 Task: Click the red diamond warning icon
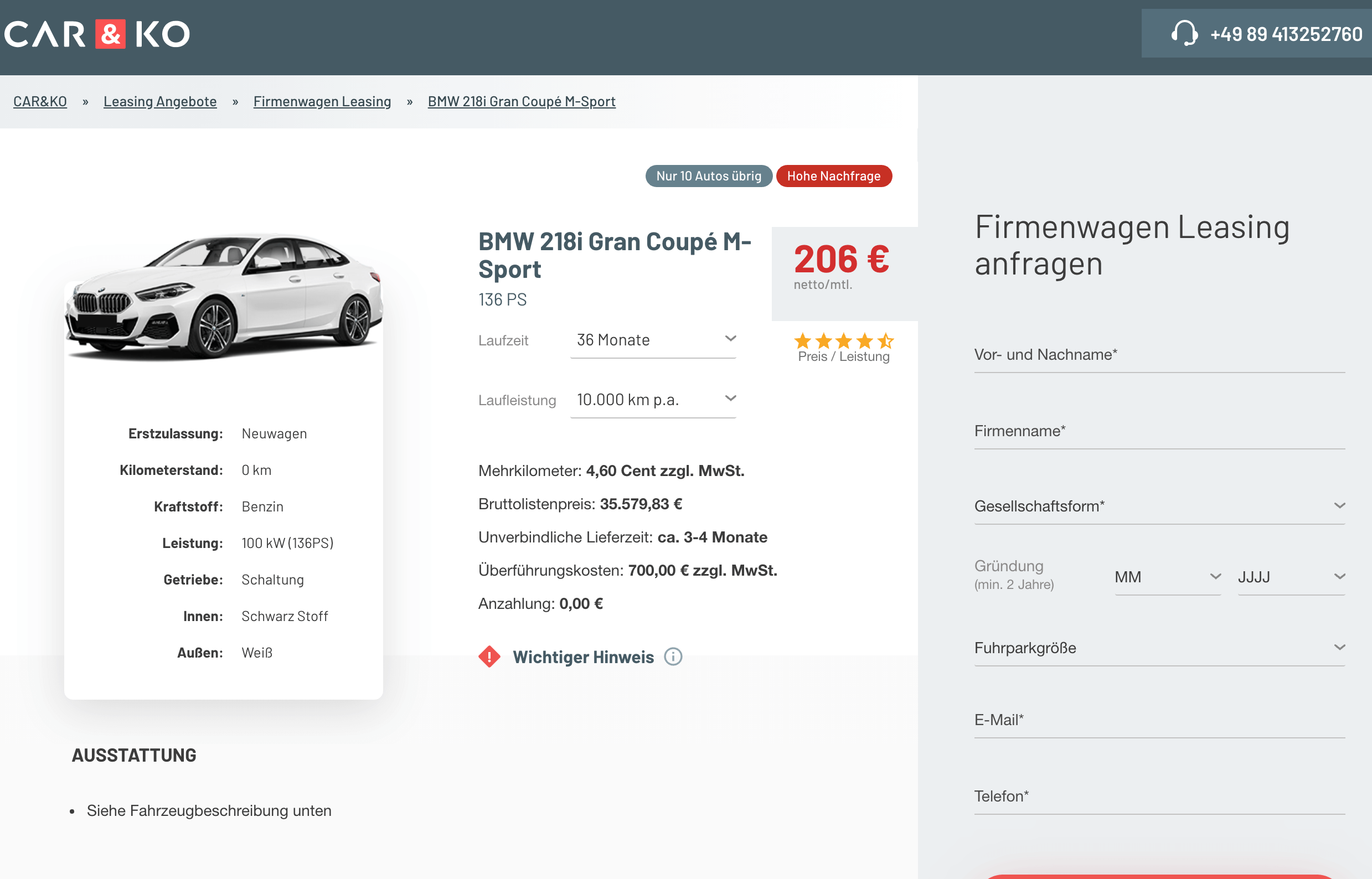tap(489, 656)
